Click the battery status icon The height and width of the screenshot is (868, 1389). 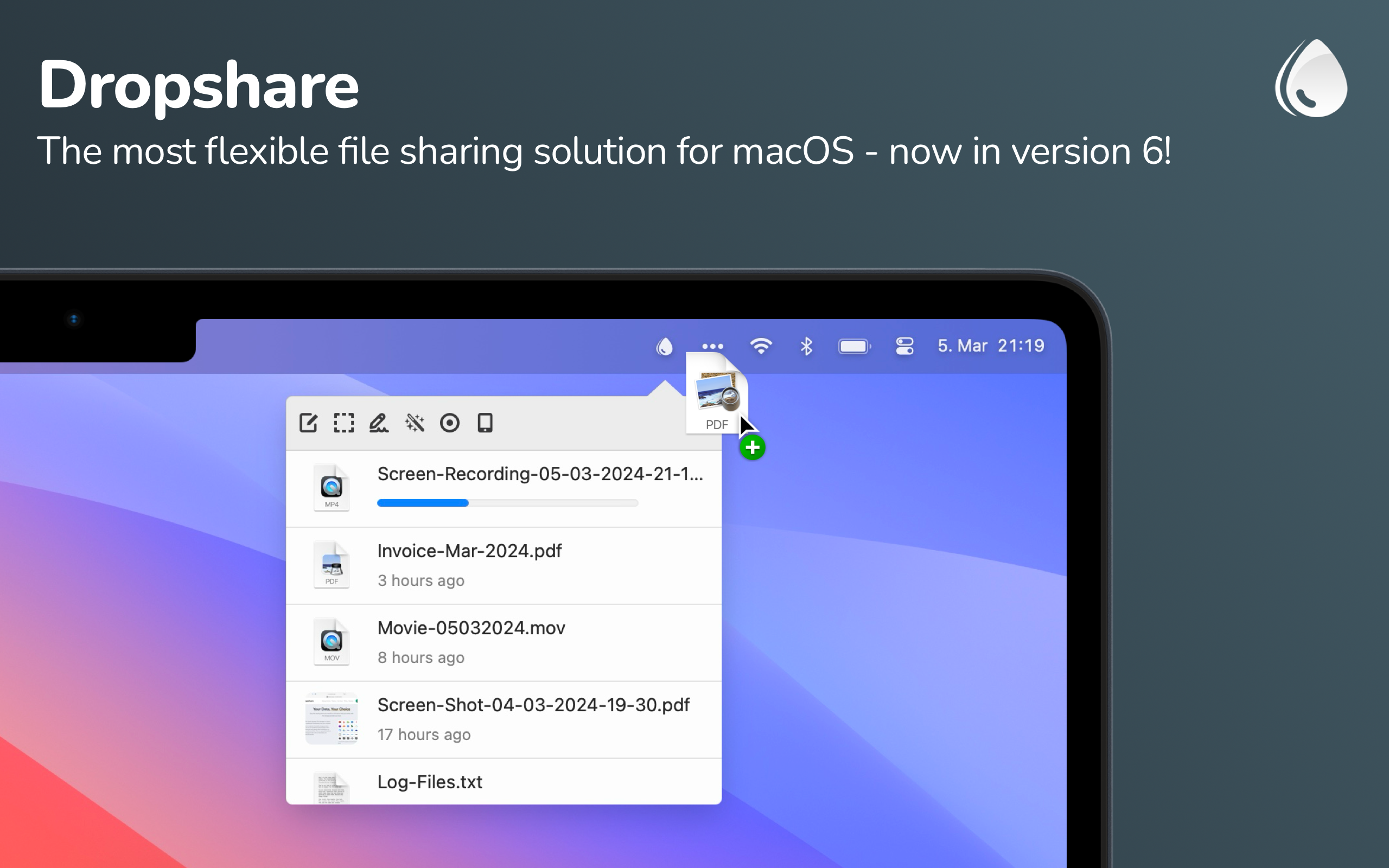[854, 346]
